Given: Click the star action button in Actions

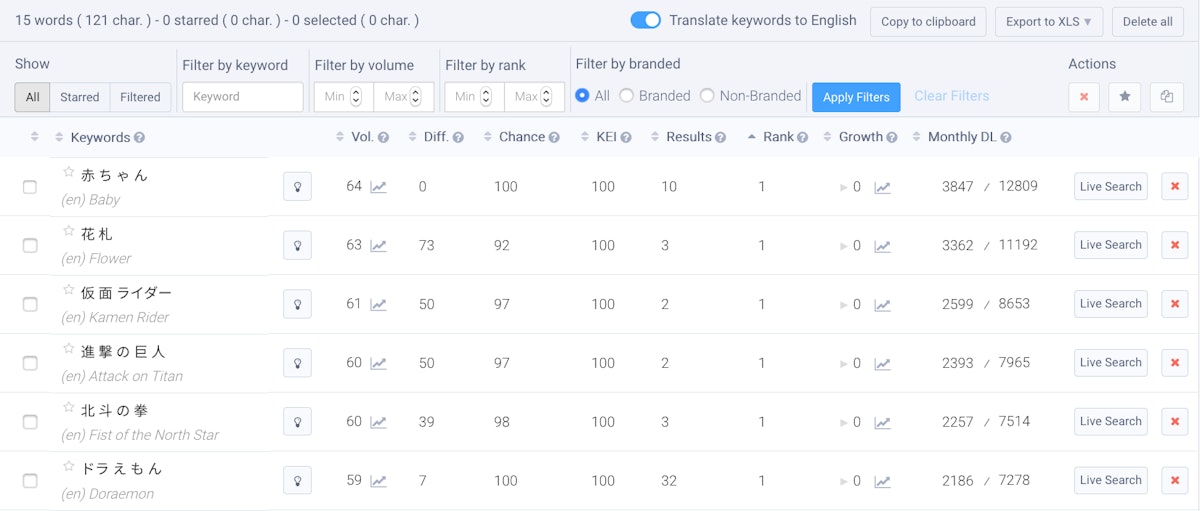Looking at the screenshot, I should (1125, 97).
